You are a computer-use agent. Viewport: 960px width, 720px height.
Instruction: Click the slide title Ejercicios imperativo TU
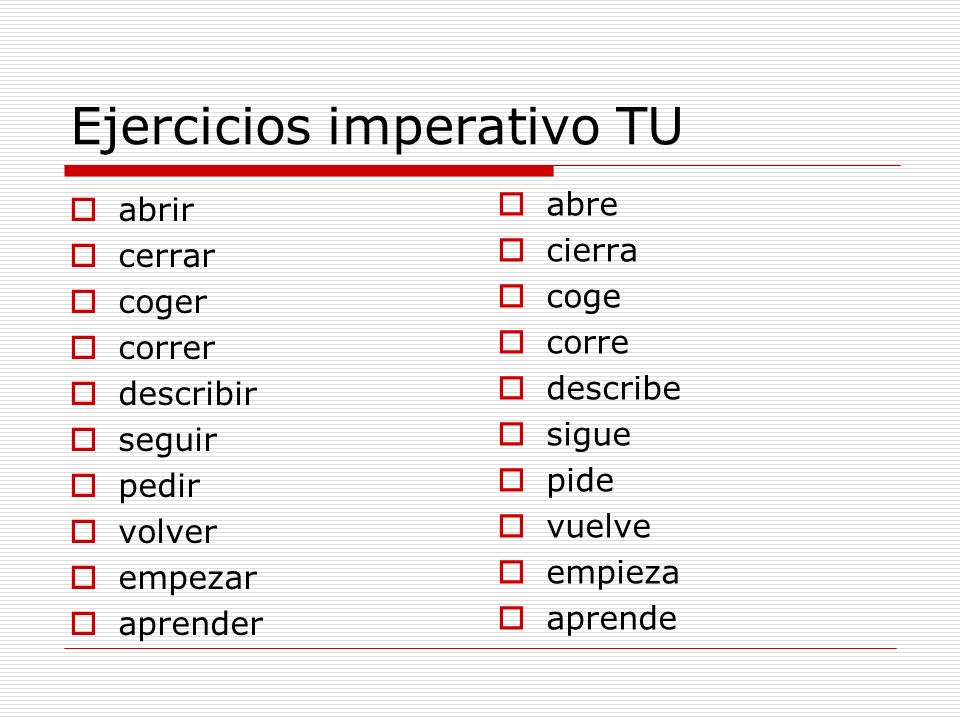click(x=377, y=127)
